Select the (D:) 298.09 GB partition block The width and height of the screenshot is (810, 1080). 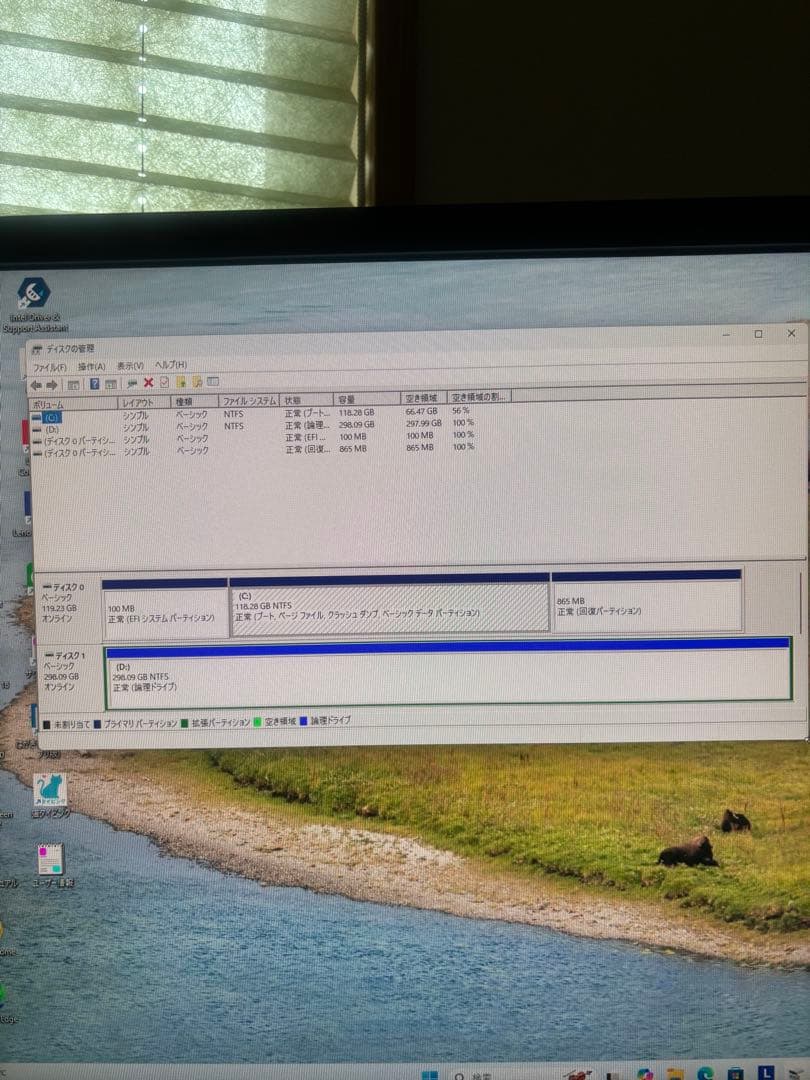point(447,677)
